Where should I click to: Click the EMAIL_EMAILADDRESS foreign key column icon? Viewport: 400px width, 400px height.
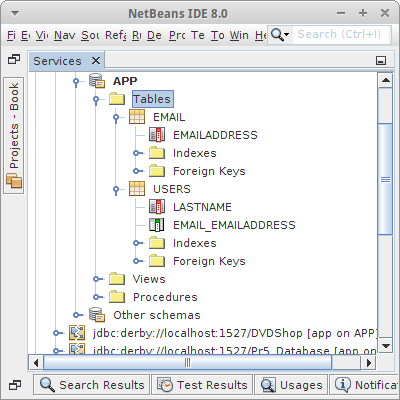pos(157,225)
